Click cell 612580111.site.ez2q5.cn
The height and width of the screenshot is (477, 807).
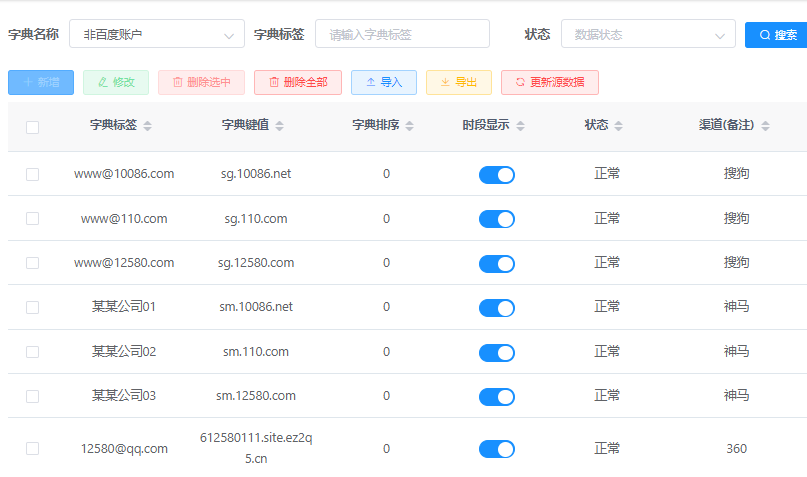256,448
